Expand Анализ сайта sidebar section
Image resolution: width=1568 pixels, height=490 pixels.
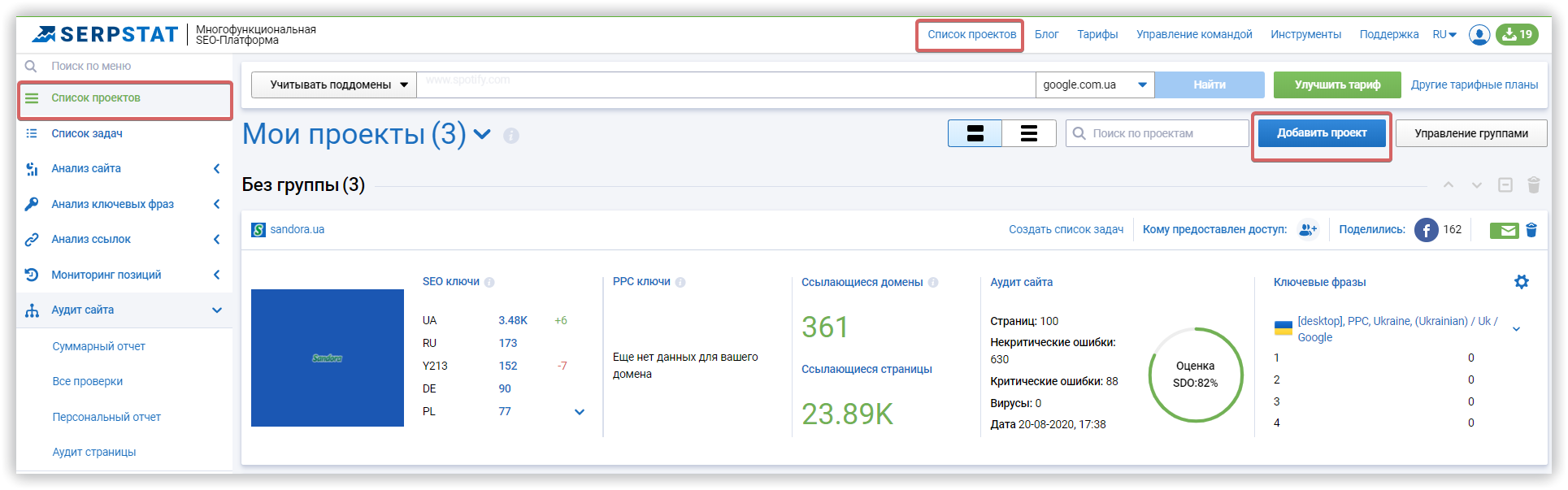(216, 169)
